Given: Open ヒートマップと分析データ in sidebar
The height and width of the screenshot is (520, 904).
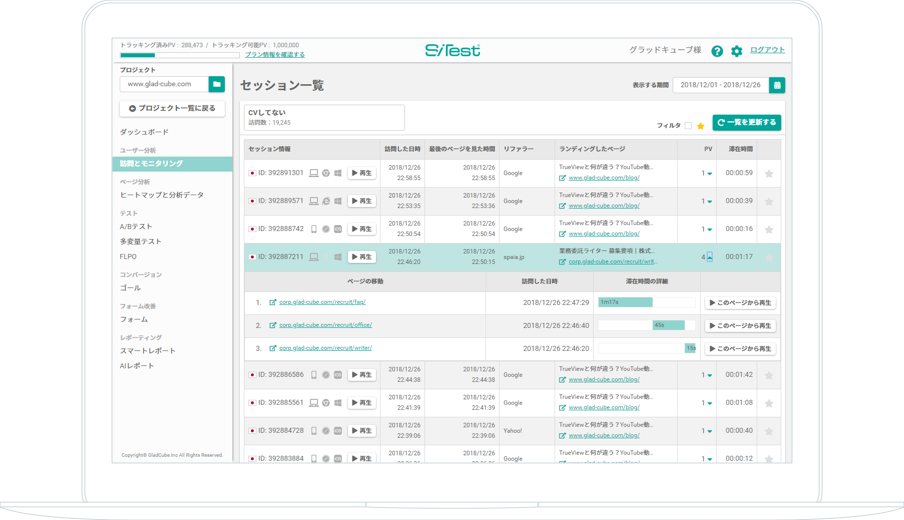Looking at the screenshot, I should pyautogui.click(x=162, y=195).
